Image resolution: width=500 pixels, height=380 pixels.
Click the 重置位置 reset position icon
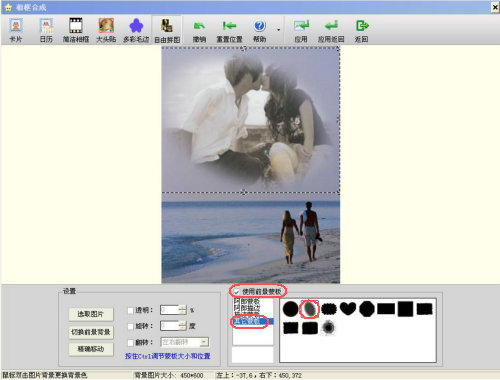pyautogui.click(x=229, y=26)
